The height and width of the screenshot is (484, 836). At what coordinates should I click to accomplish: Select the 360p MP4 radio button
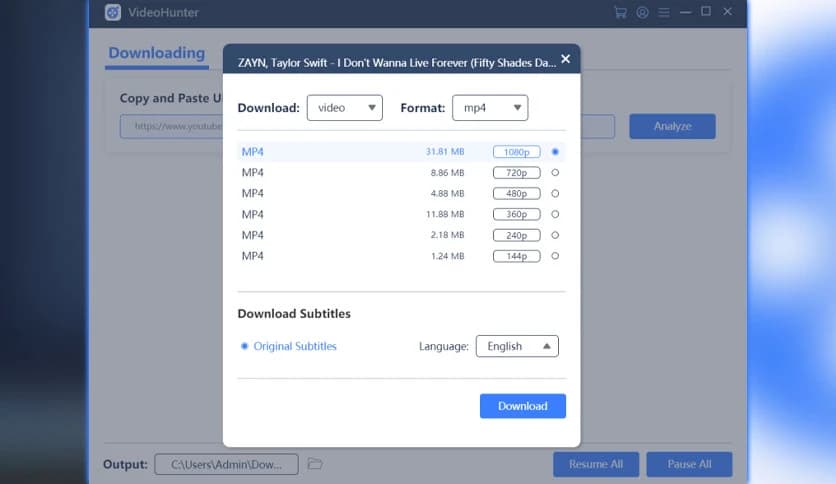[x=555, y=214]
